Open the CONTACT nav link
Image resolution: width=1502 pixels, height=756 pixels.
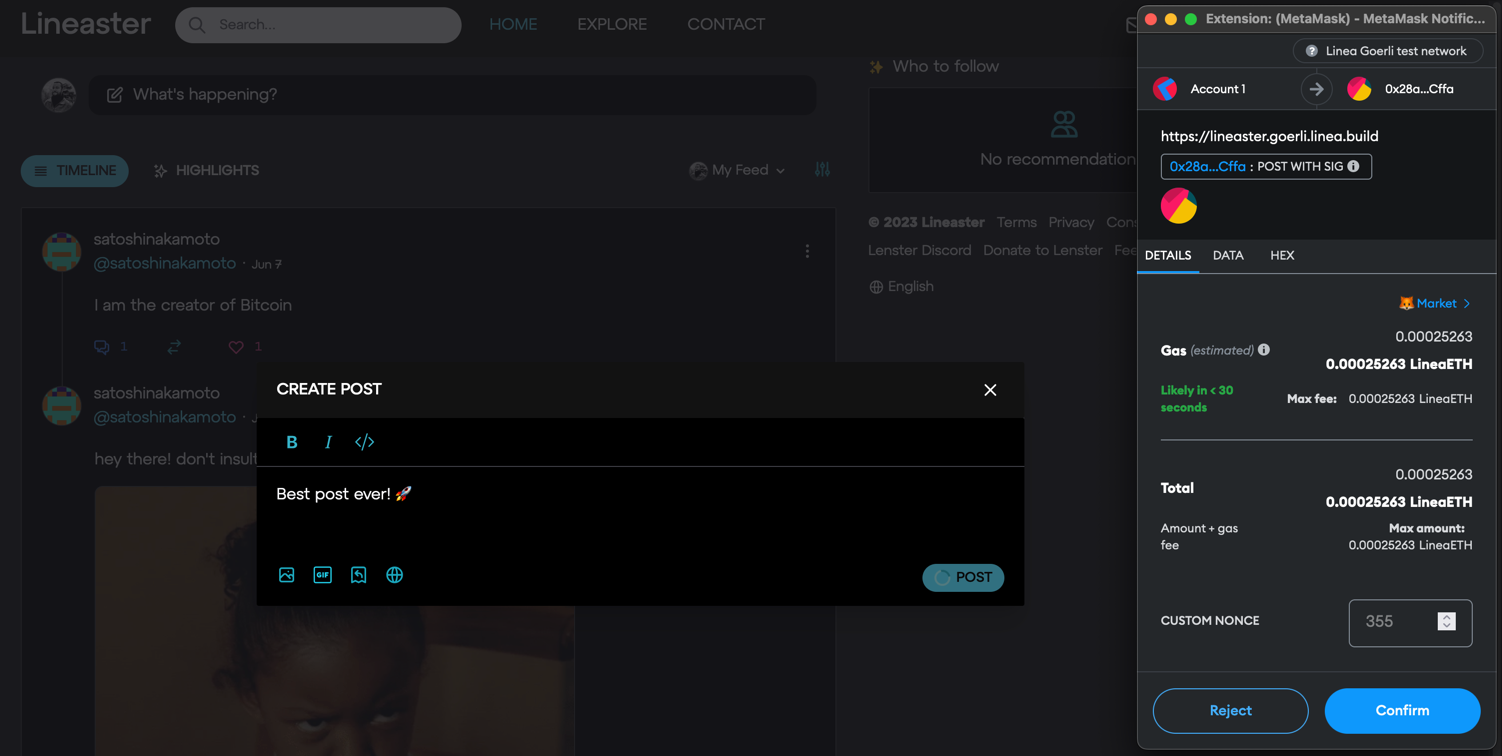(726, 24)
